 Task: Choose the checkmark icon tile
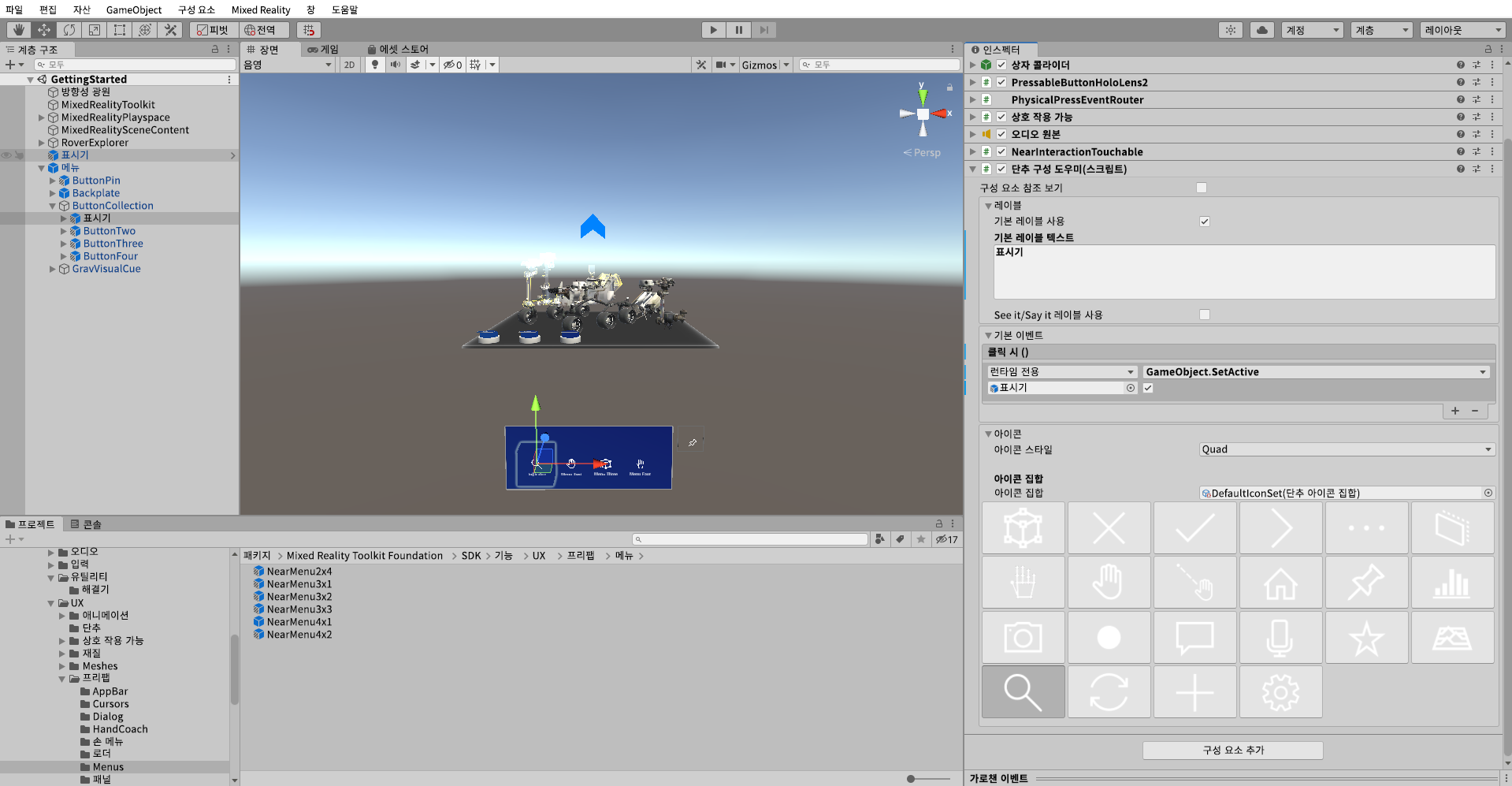1194,528
